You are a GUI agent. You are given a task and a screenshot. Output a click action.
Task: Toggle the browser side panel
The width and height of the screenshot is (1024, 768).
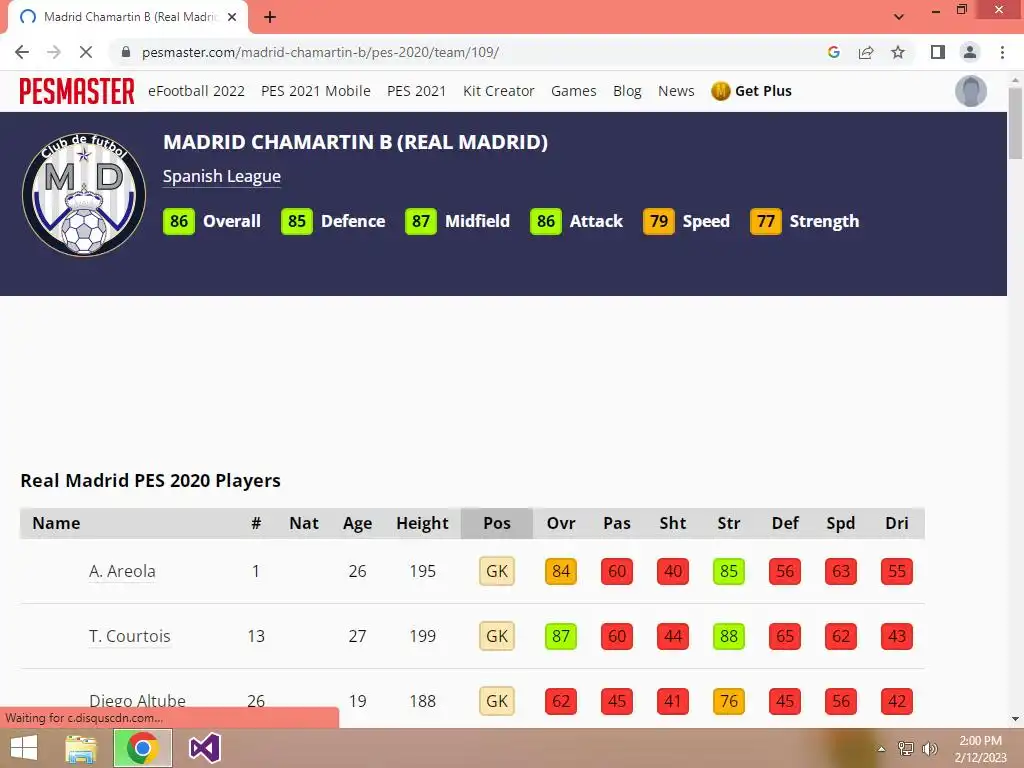tap(938, 52)
